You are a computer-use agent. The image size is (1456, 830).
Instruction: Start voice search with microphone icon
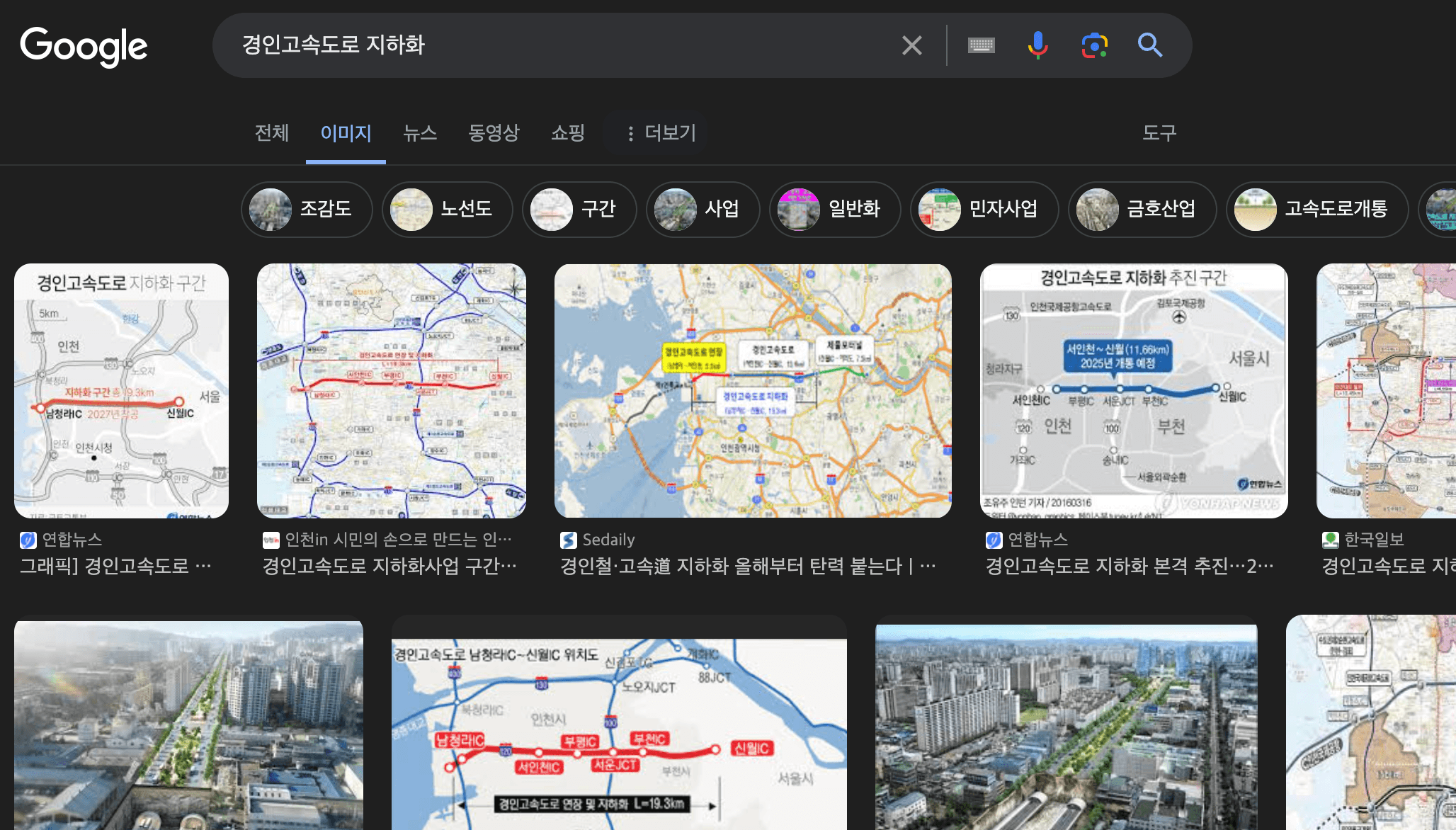[1037, 45]
